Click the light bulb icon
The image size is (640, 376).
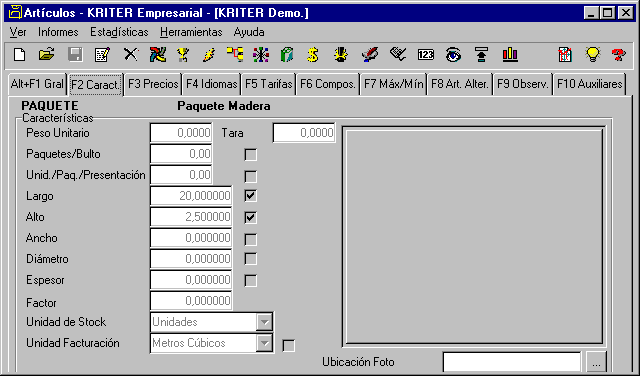[x=592, y=54]
